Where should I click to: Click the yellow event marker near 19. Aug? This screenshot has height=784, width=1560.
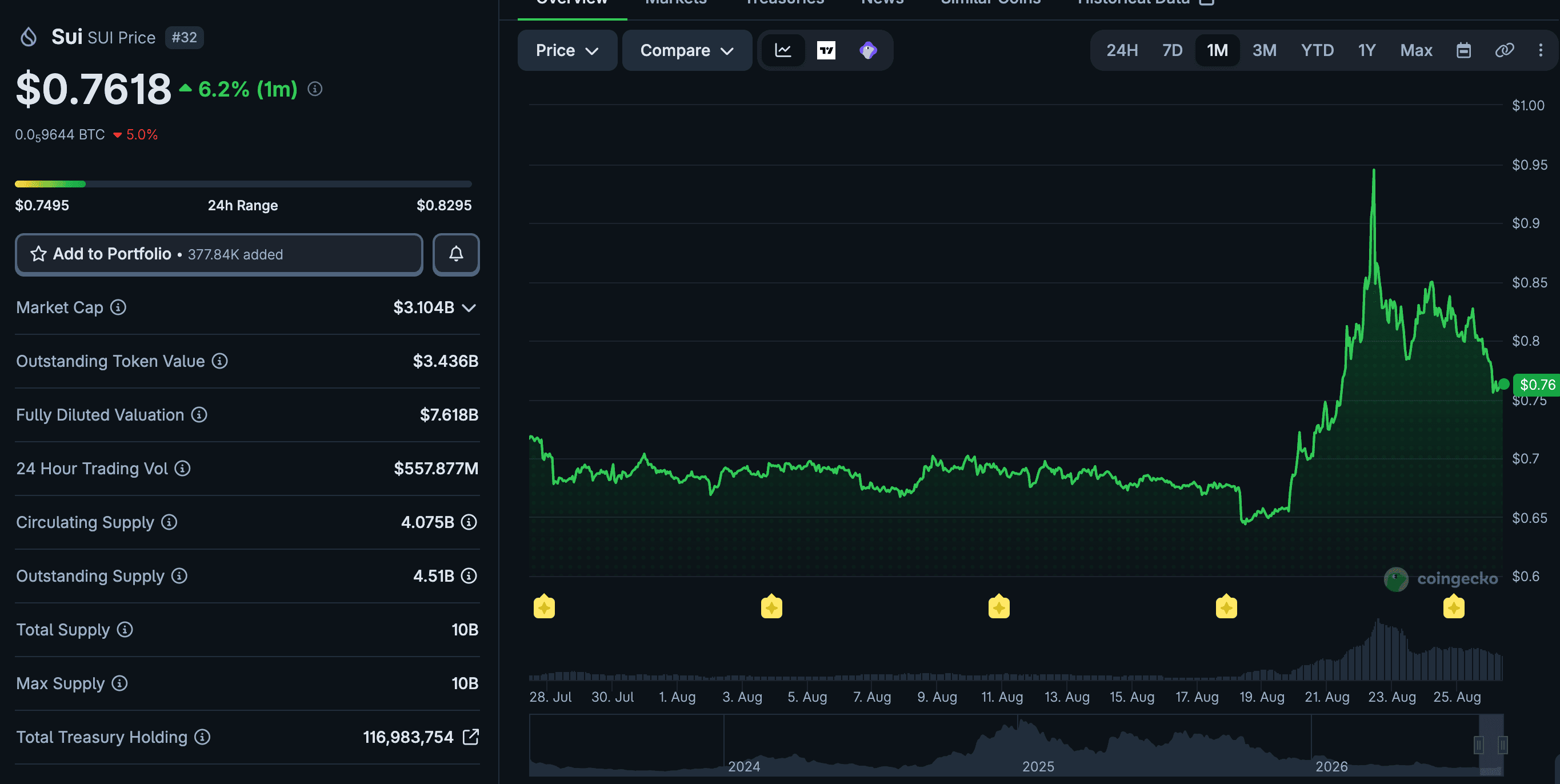(x=1226, y=607)
